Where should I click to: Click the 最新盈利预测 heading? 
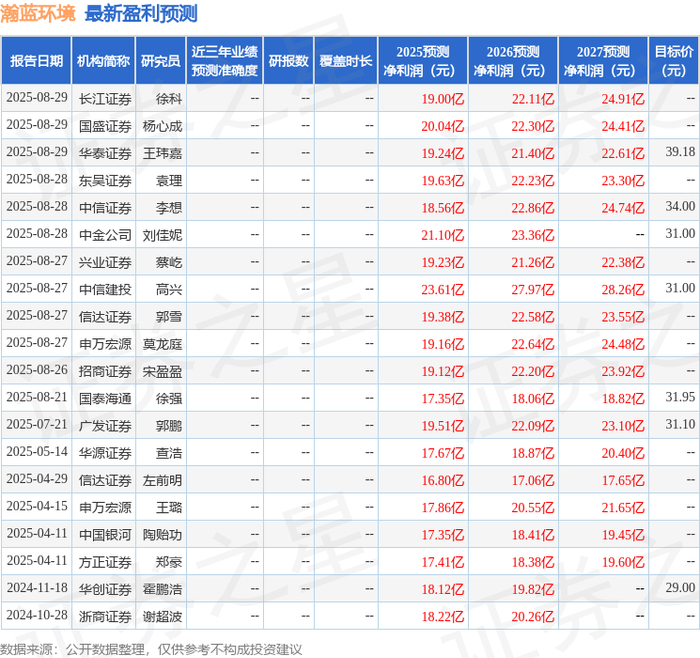pyautogui.click(x=141, y=13)
